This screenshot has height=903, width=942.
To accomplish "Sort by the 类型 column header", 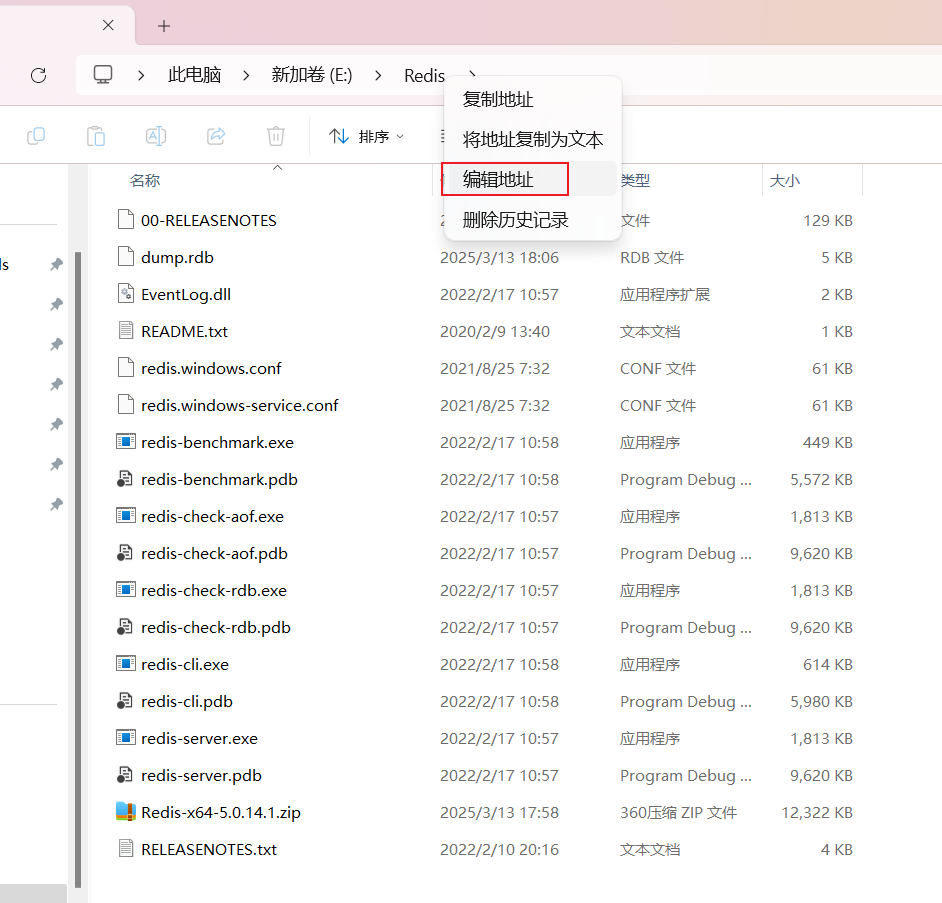I will pyautogui.click(x=635, y=180).
